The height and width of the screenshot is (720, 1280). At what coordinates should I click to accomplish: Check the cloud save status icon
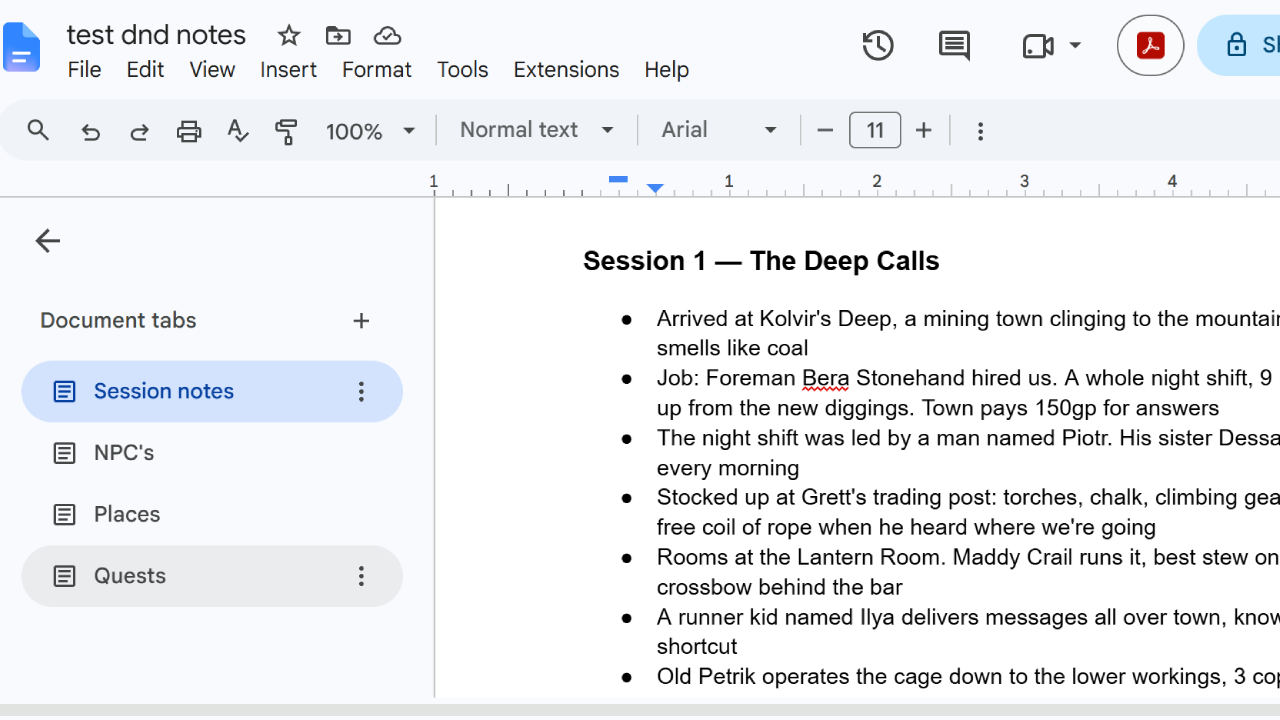coord(387,36)
